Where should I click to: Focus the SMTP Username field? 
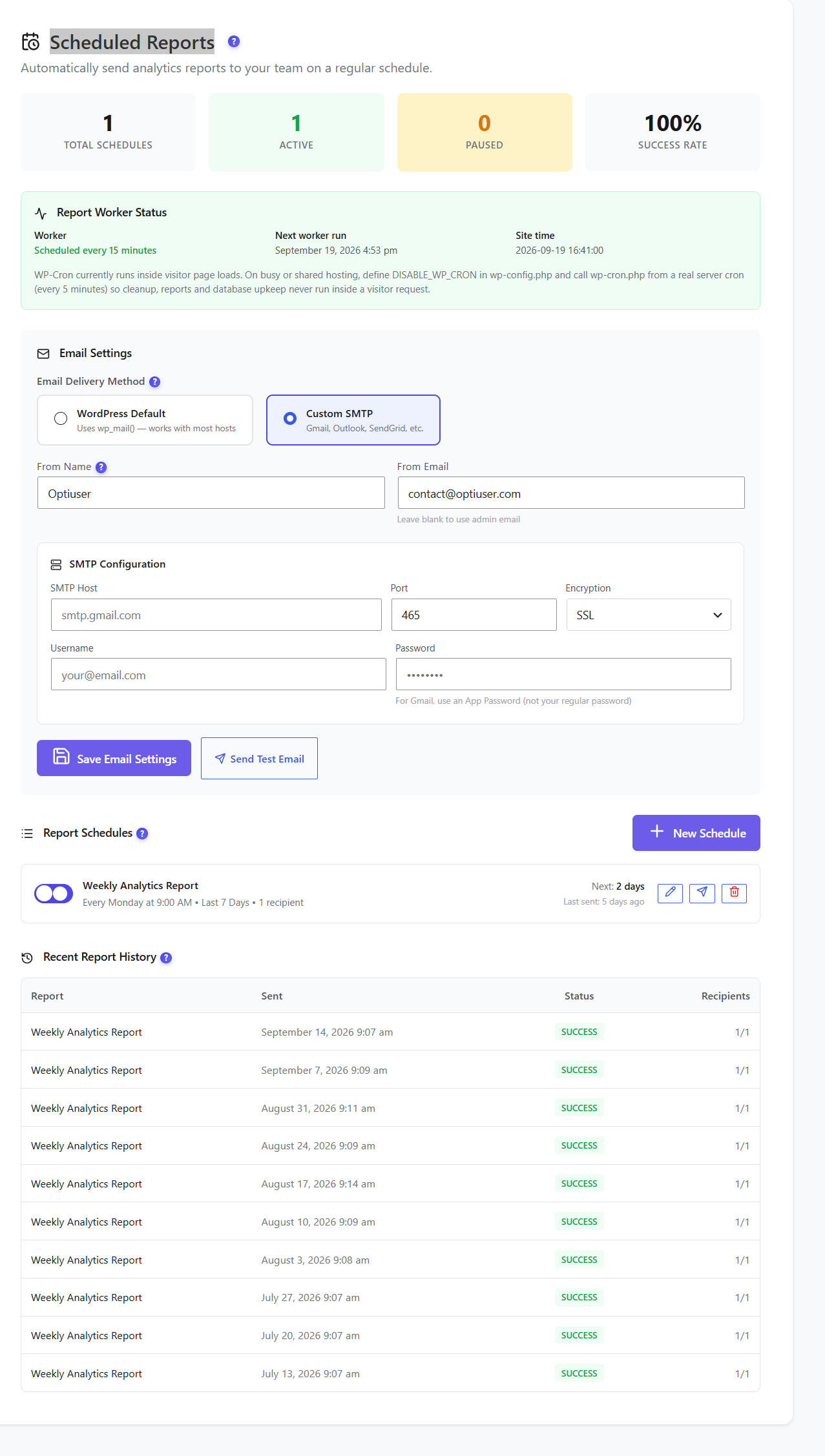coord(218,674)
